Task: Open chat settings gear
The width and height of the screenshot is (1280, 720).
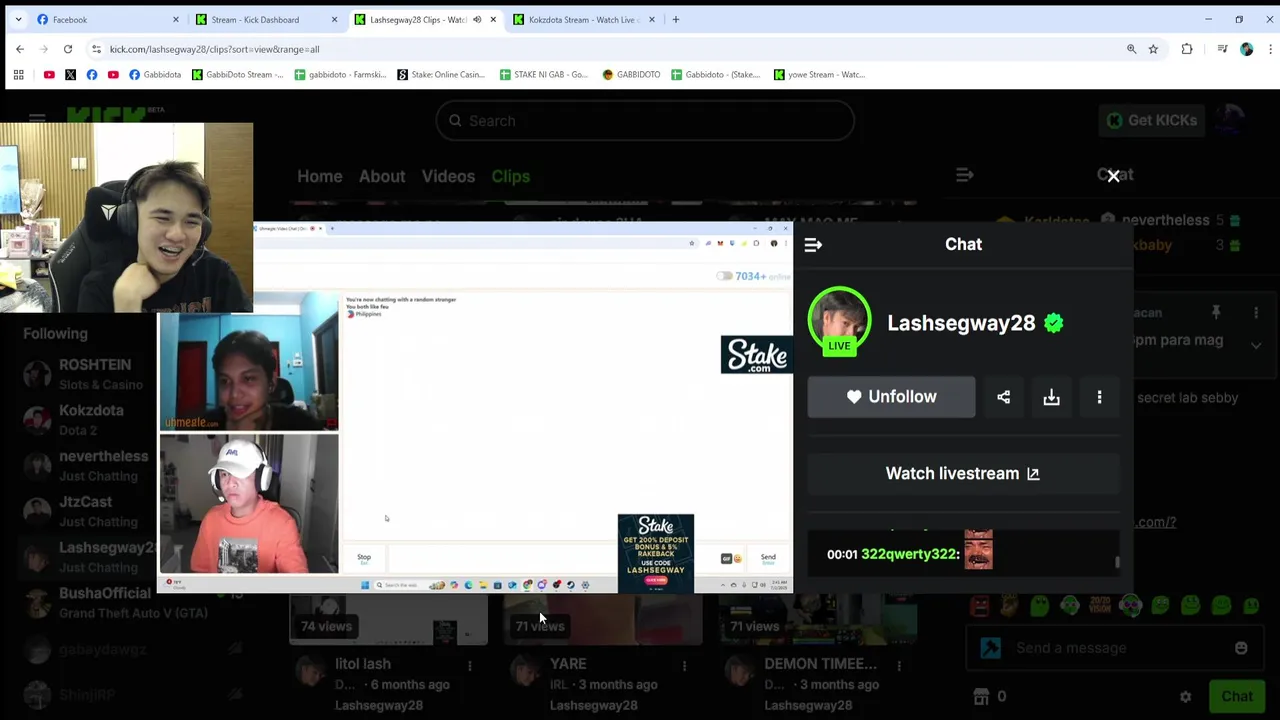Action: tap(1185, 697)
